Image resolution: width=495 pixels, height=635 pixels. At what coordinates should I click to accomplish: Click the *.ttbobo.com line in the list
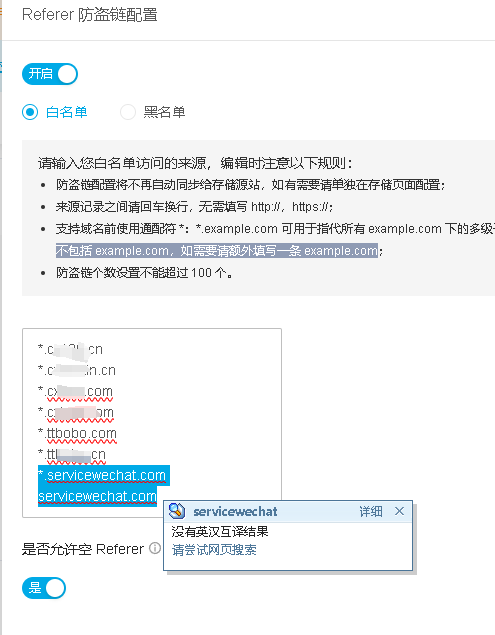pos(77,433)
